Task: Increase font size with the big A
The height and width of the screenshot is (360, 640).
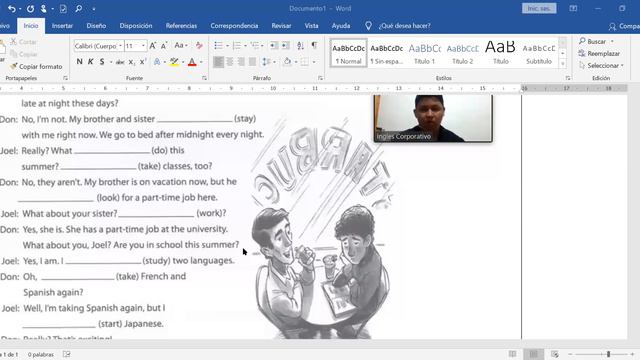Action: (153, 46)
